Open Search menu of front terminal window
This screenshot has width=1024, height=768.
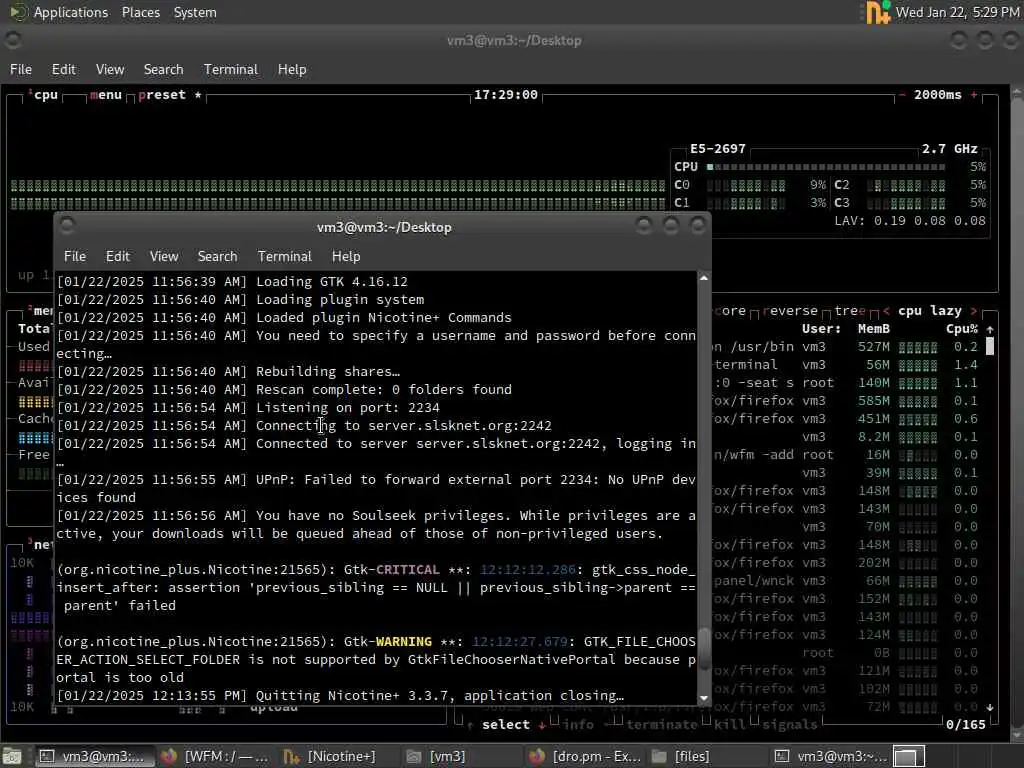pyautogui.click(x=217, y=256)
